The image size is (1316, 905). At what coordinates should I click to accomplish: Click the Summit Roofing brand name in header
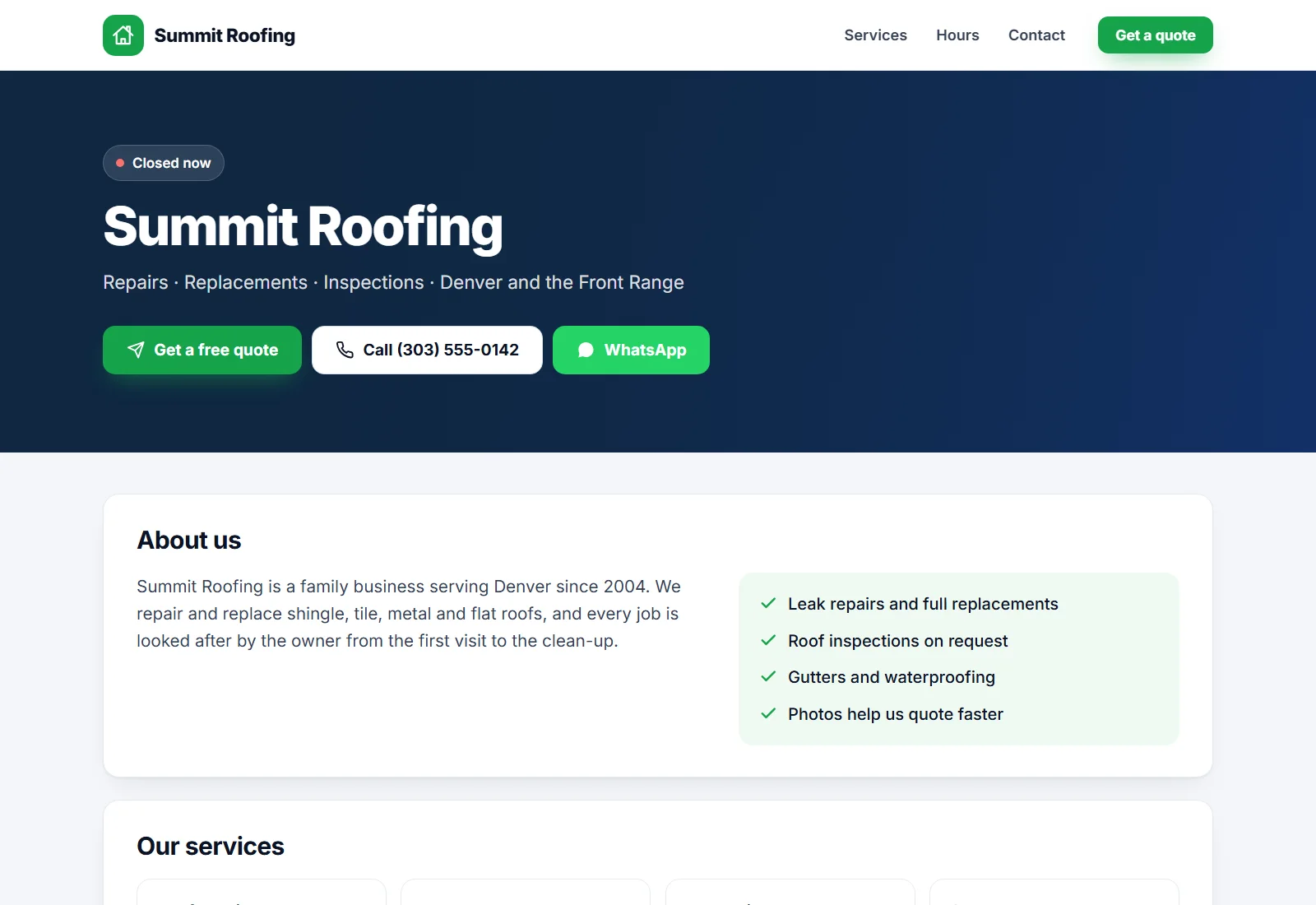click(x=225, y=35)
